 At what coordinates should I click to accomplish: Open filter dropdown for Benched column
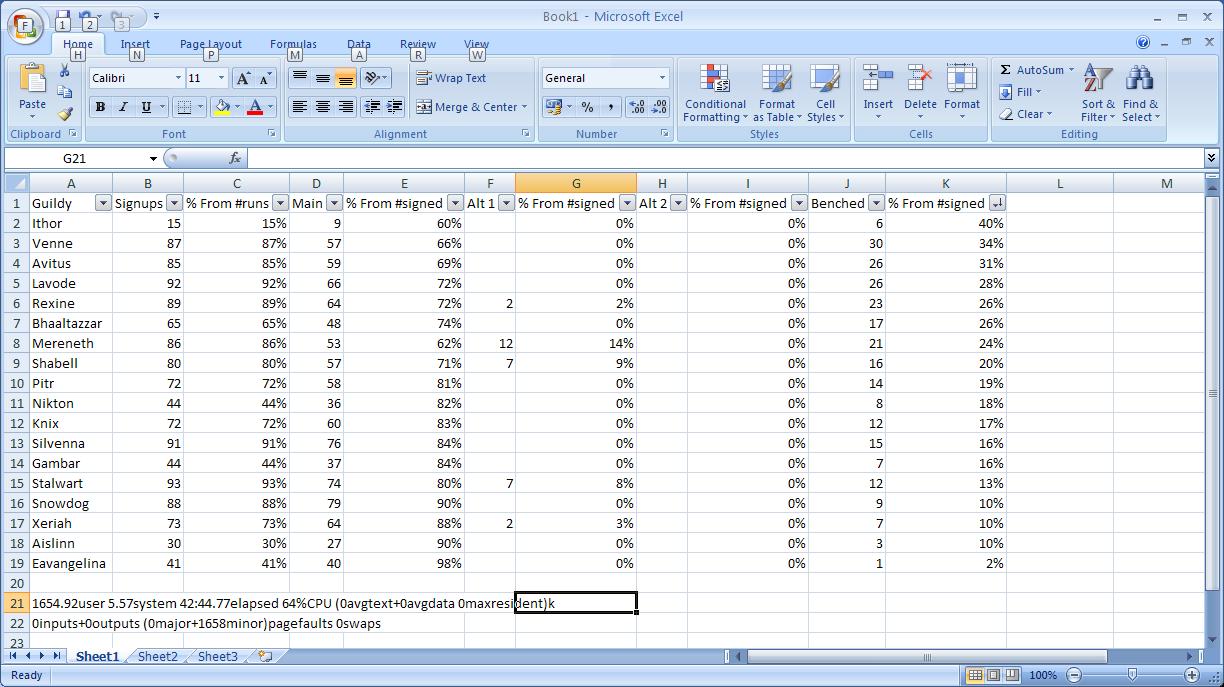[876, 203]
